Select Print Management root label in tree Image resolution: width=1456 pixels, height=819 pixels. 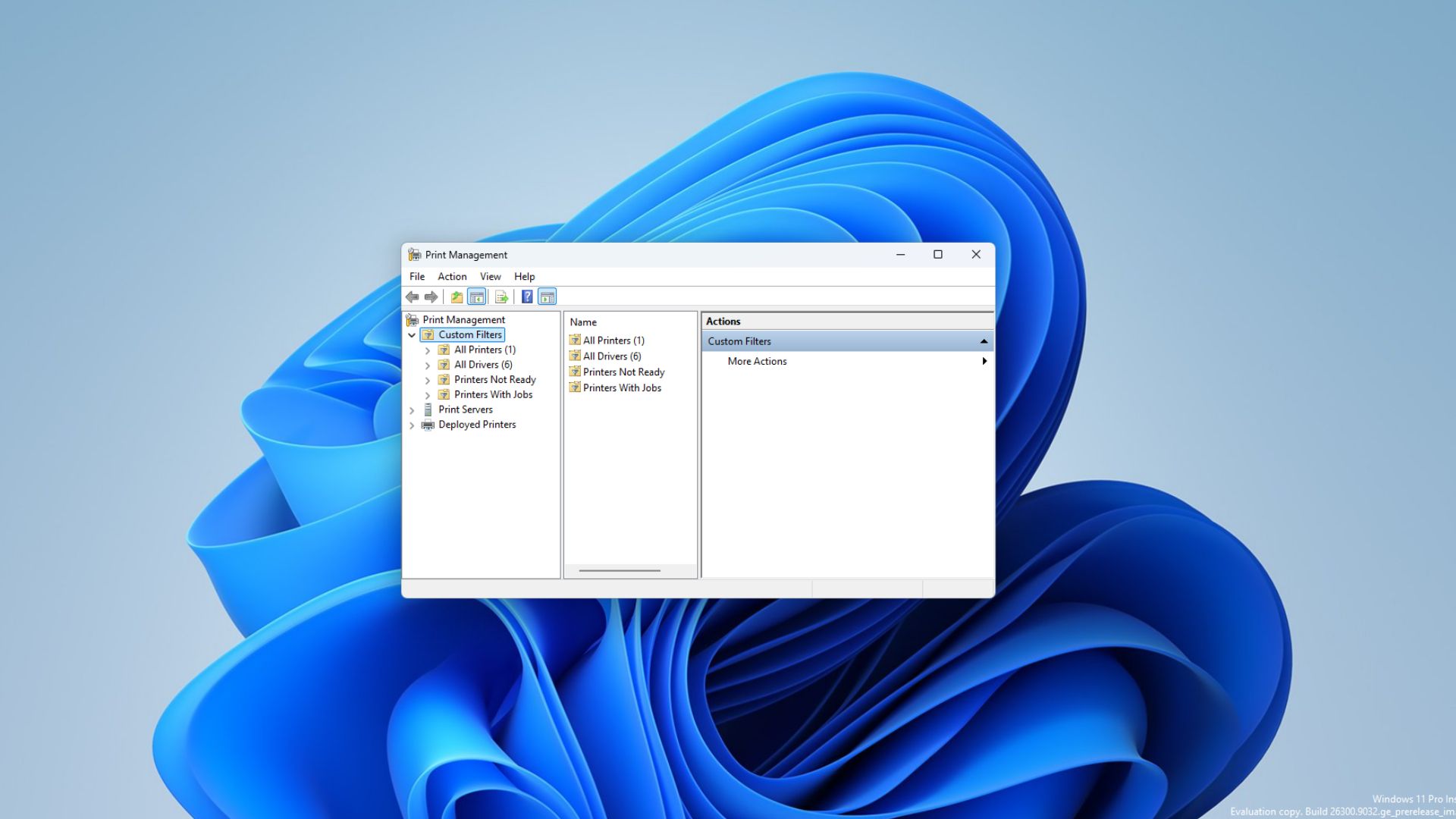point(463,320)
